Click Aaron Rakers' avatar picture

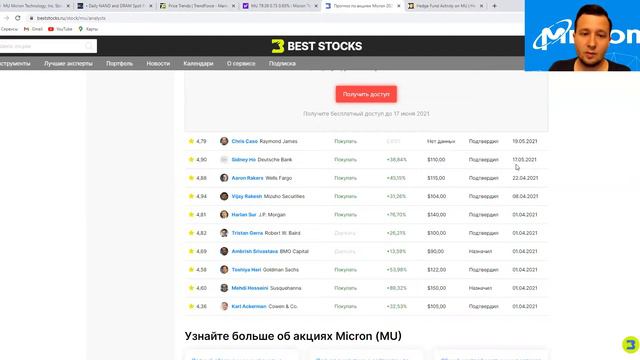(x=224, y=178)
